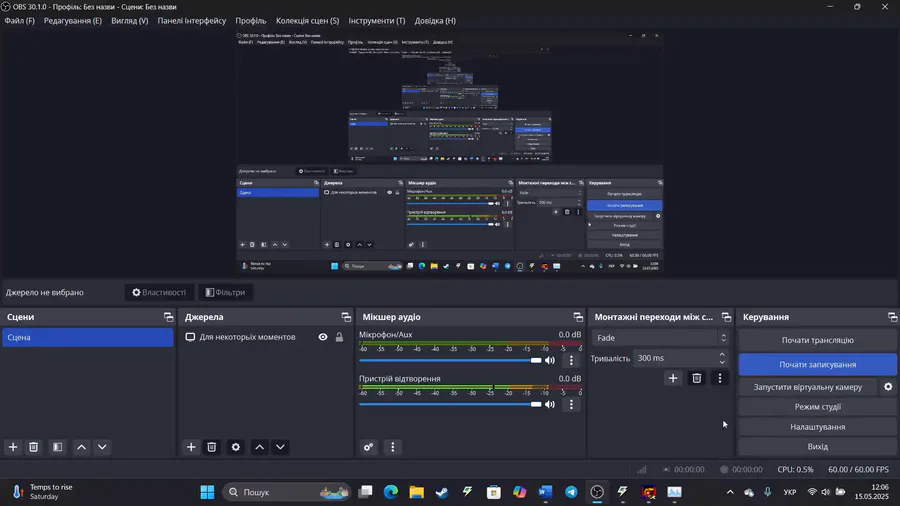
Task: Move source down arrow in Джерела panel
Action: pos(280,447)
